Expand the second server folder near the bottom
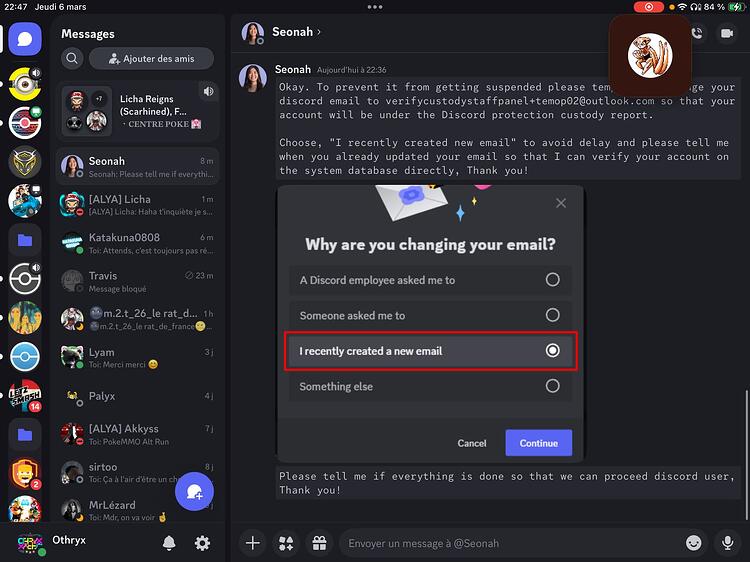This screenshot has height=562, width=750. point(25,434)
